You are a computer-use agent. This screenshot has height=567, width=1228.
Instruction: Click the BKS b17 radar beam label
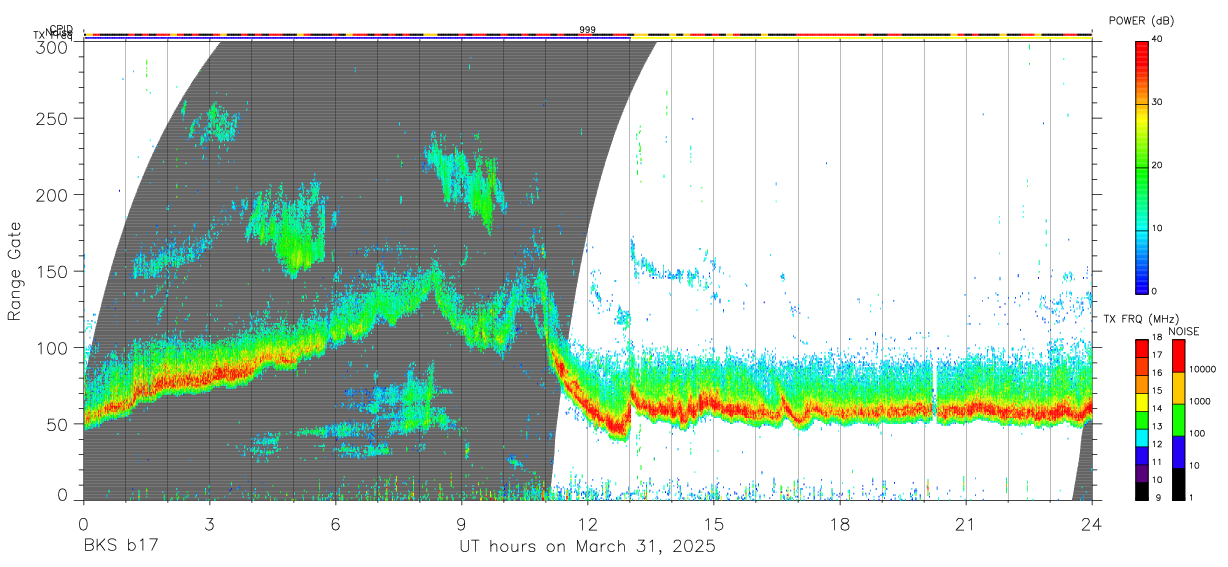coord(120,547)
